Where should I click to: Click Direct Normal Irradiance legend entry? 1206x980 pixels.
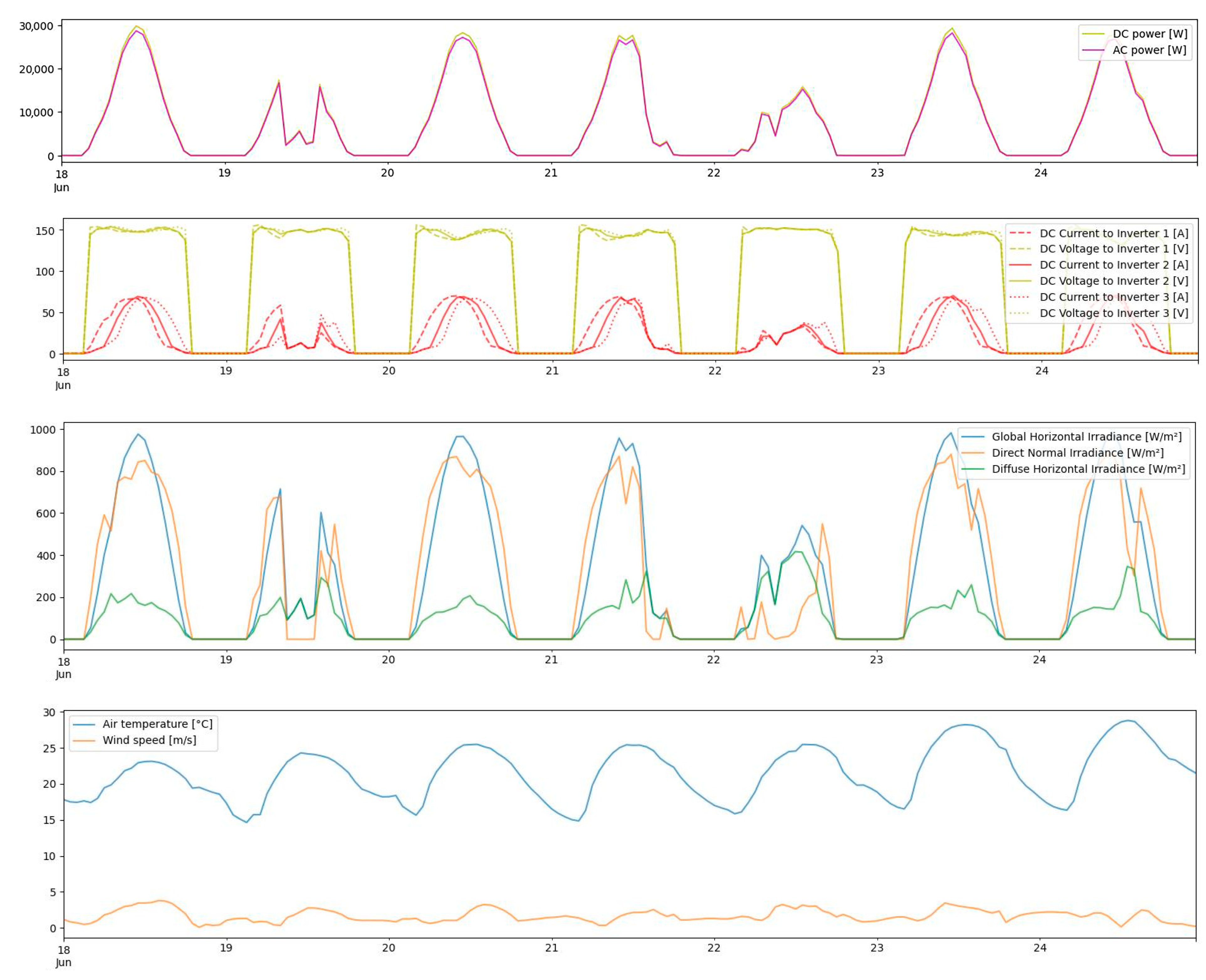pyautogui.click(x=1077, y=453)
